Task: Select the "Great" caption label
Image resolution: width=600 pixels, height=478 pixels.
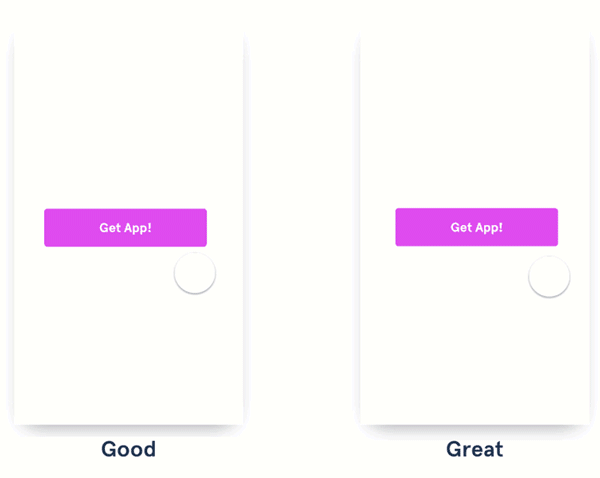Action: pyautogui.click(x=474, y=449)
